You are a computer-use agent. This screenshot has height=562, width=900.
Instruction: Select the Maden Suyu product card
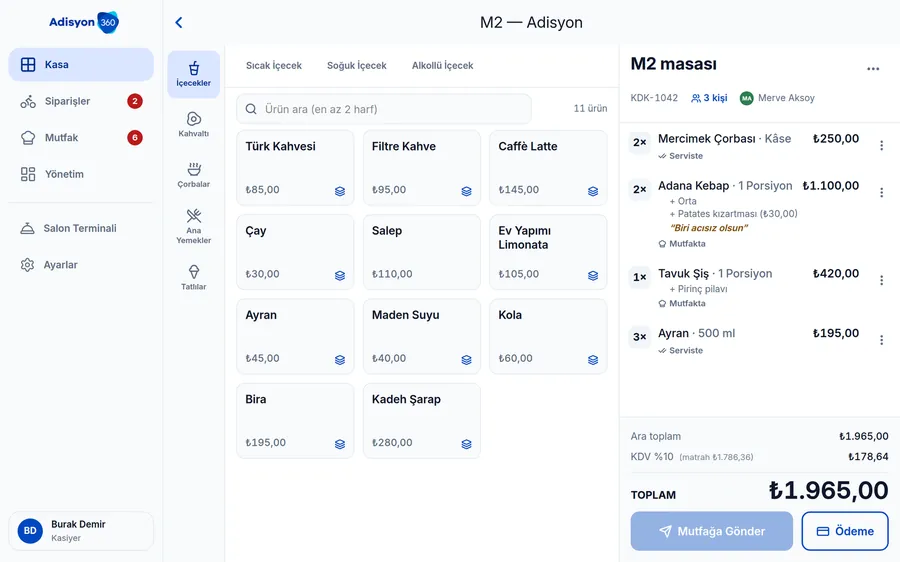pyautogui.click(x=421, y=336)
